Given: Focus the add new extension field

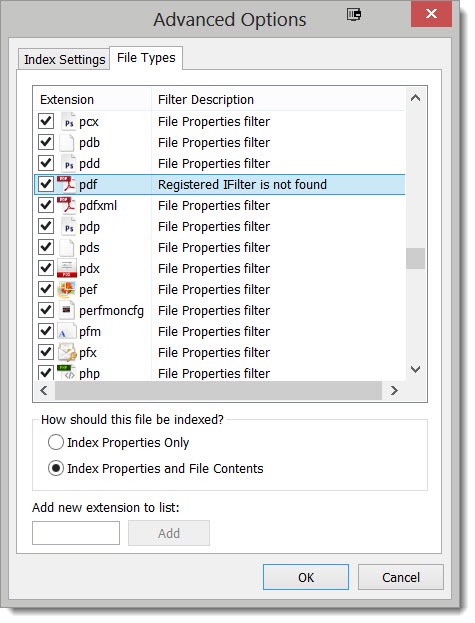Looking at the screenshot, I should pyautogui.click(x=76, y=533).
